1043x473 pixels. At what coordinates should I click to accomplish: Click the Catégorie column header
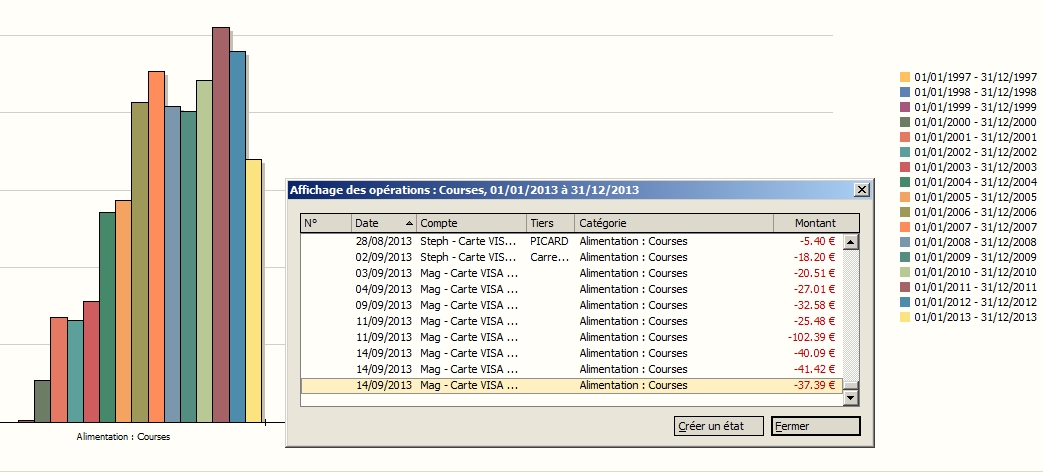(674, 223)
